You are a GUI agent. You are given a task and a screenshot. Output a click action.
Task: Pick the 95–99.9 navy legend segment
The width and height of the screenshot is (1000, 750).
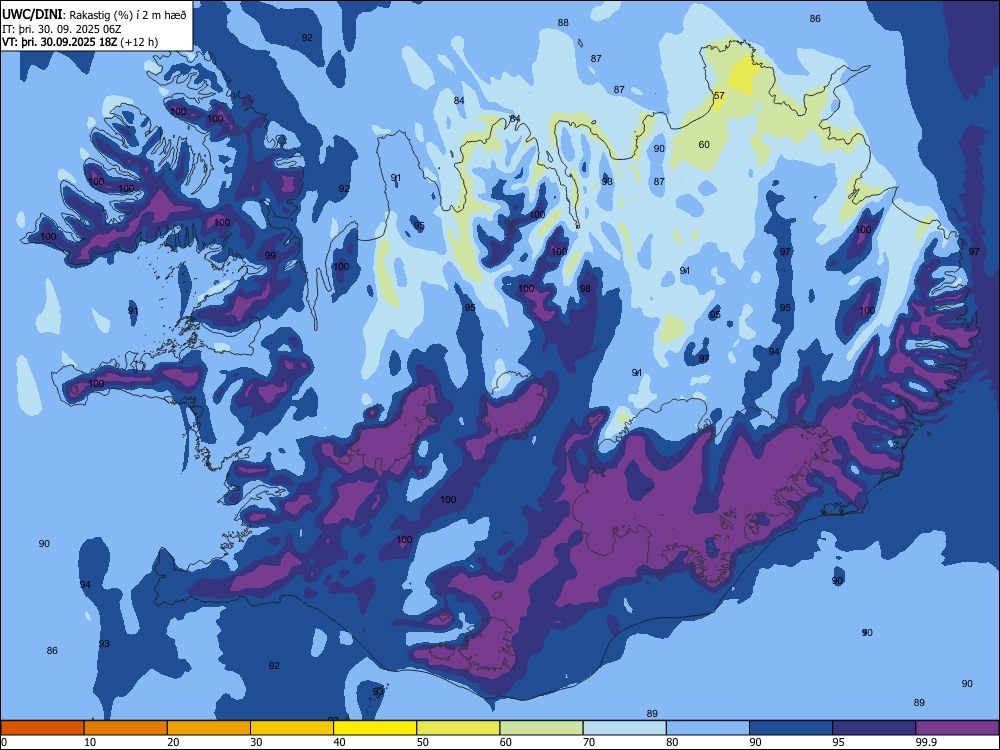coord(874,728)
